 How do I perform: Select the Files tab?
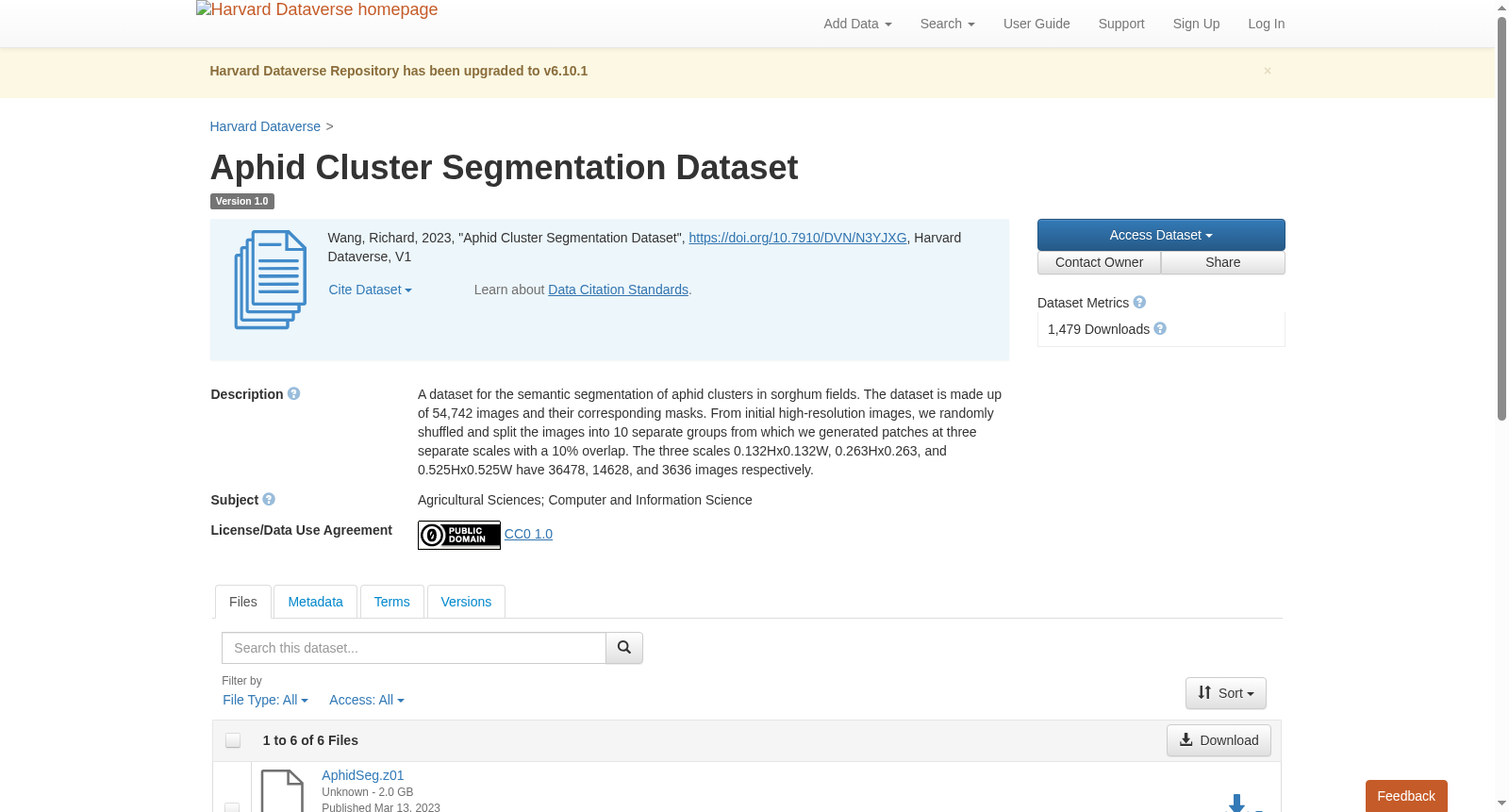click(x=243, y=602)
